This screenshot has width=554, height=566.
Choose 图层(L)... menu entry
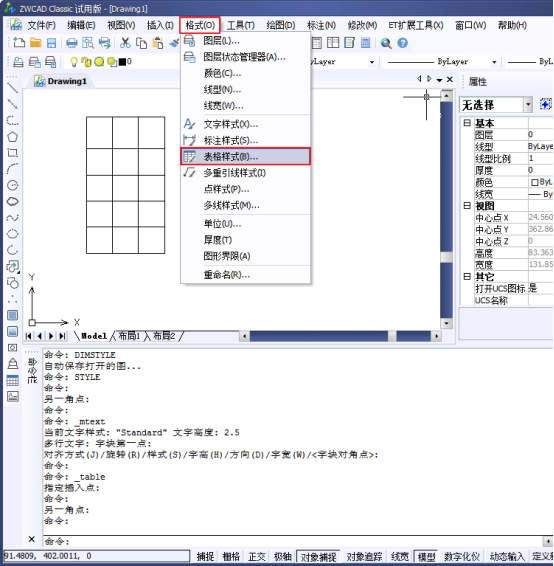(x=245, y=40)
